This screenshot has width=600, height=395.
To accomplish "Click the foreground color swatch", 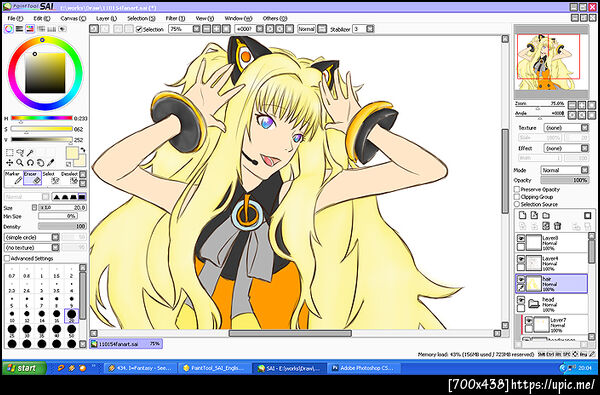I will tap(72, 152).
